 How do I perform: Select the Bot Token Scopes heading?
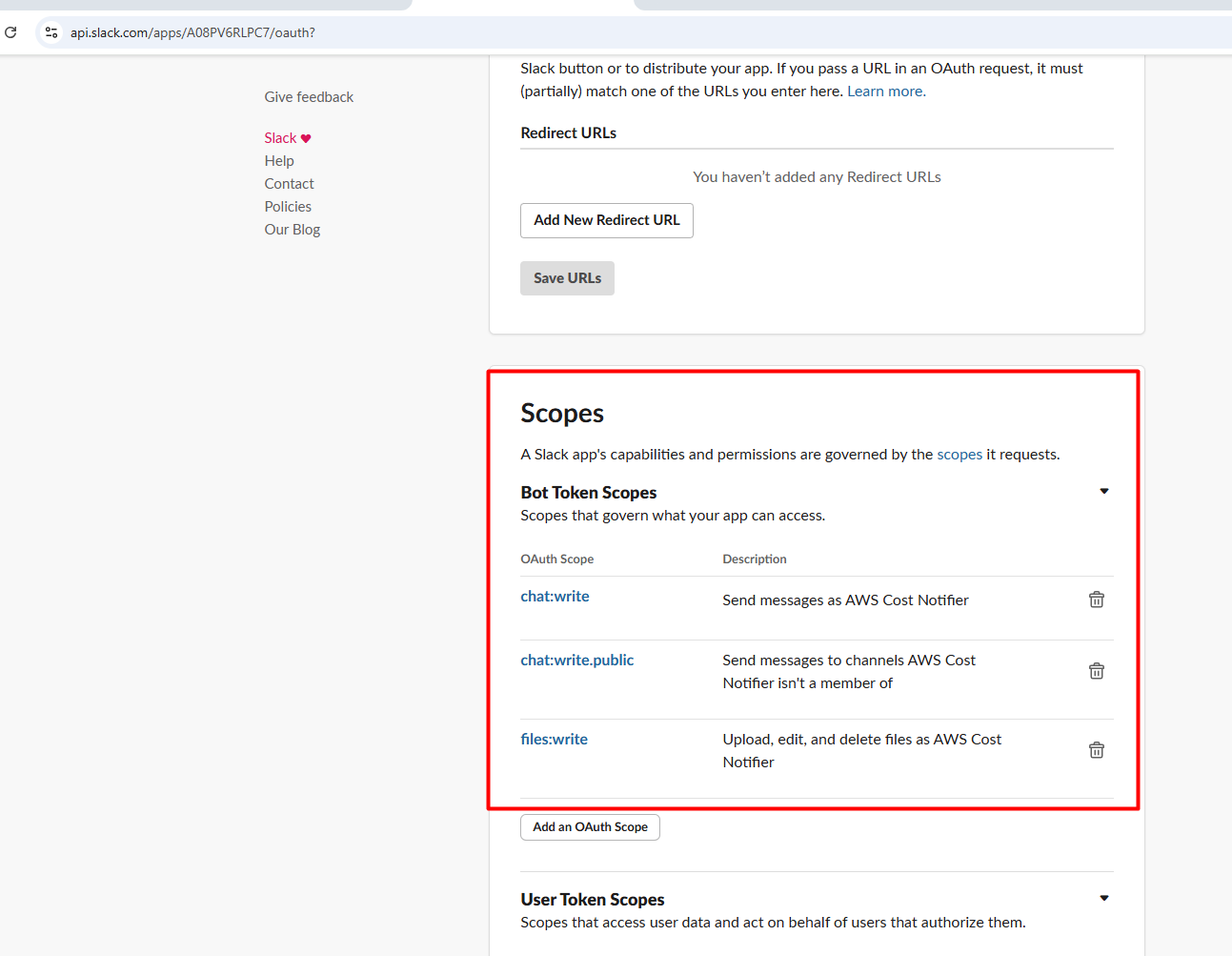pyautogui.click(x=588, y=493)
